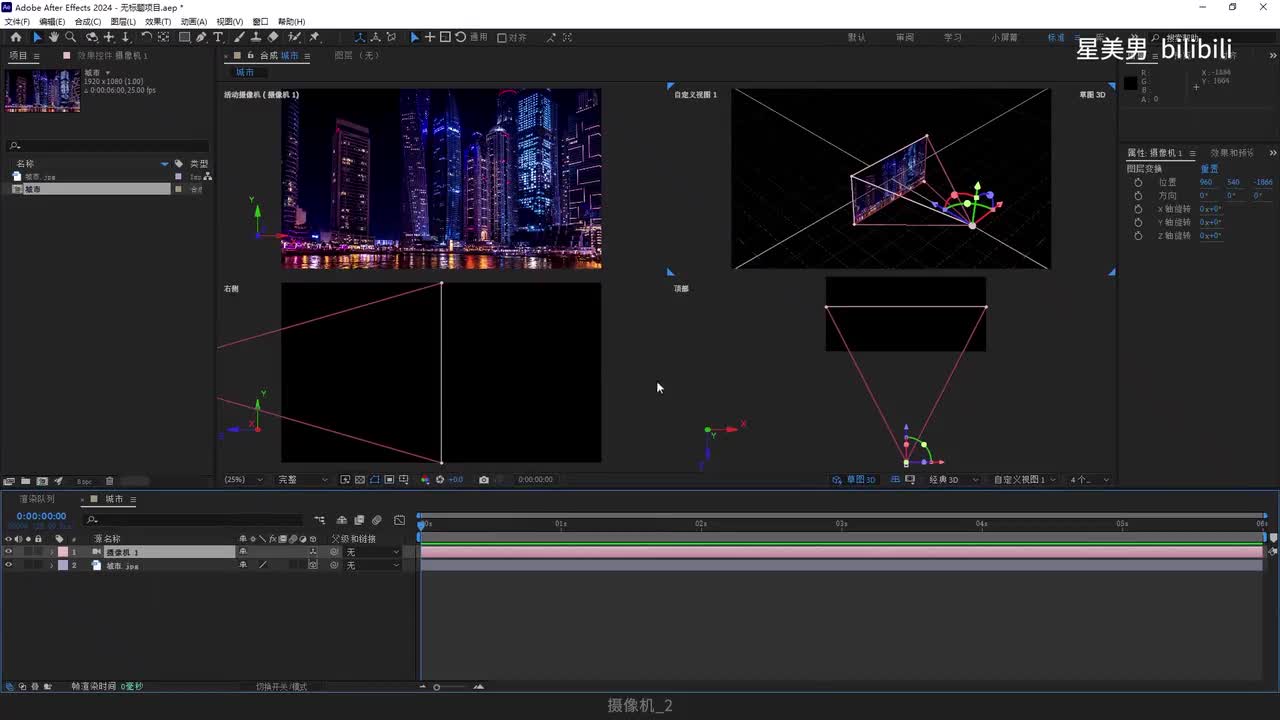The width and height of the screenshot is (1280, 720).
Task: Click the 重置 reset link
Action: [1209, 169]
